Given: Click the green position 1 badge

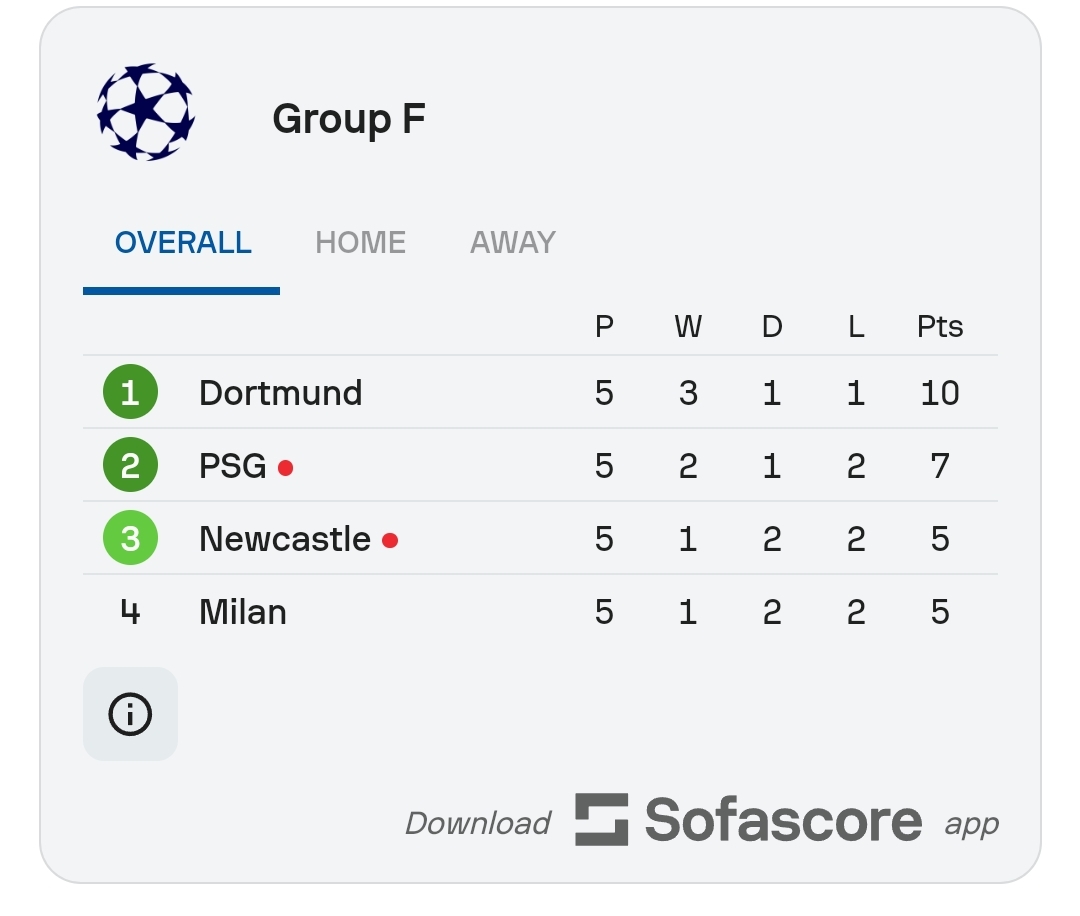Looking at the screenshot, I should pos(130,392).
